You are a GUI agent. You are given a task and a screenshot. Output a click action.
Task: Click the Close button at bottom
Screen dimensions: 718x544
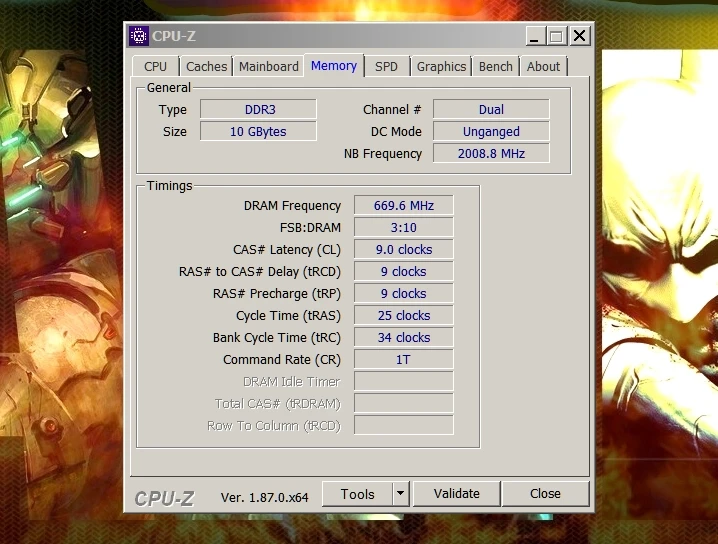(x=545, y=494)
